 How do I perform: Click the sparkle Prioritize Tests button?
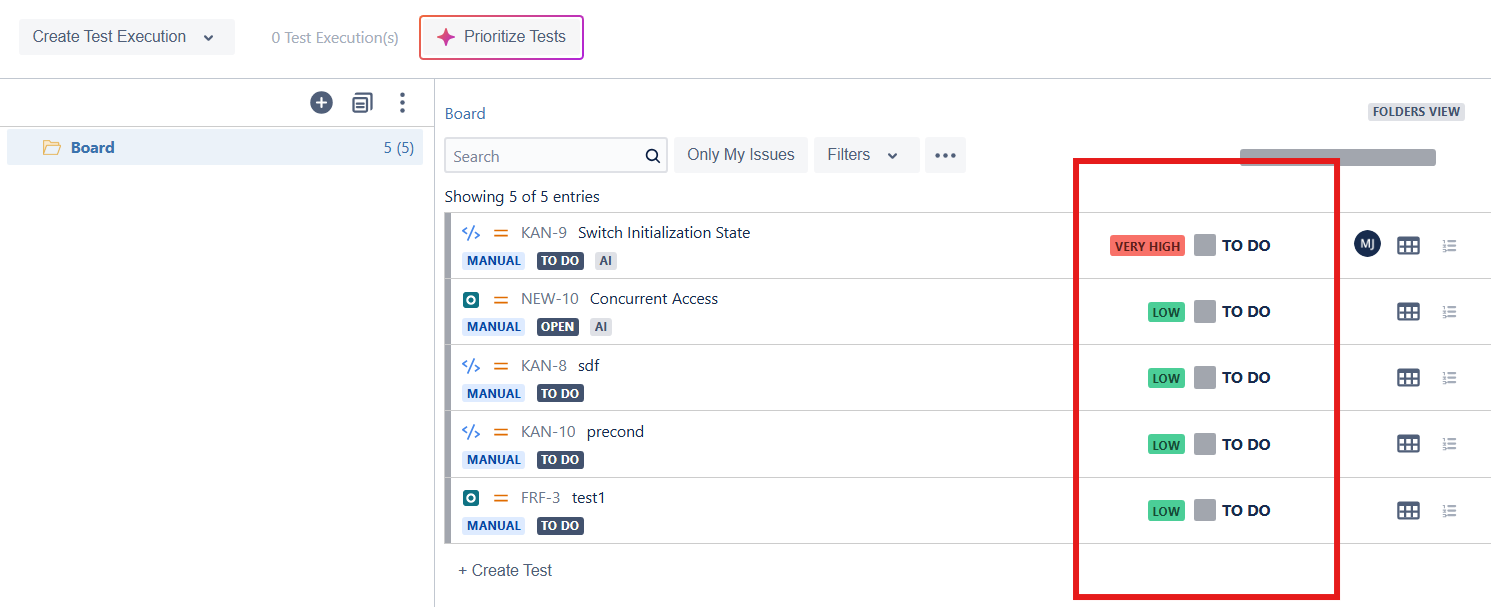pos(501,37)
